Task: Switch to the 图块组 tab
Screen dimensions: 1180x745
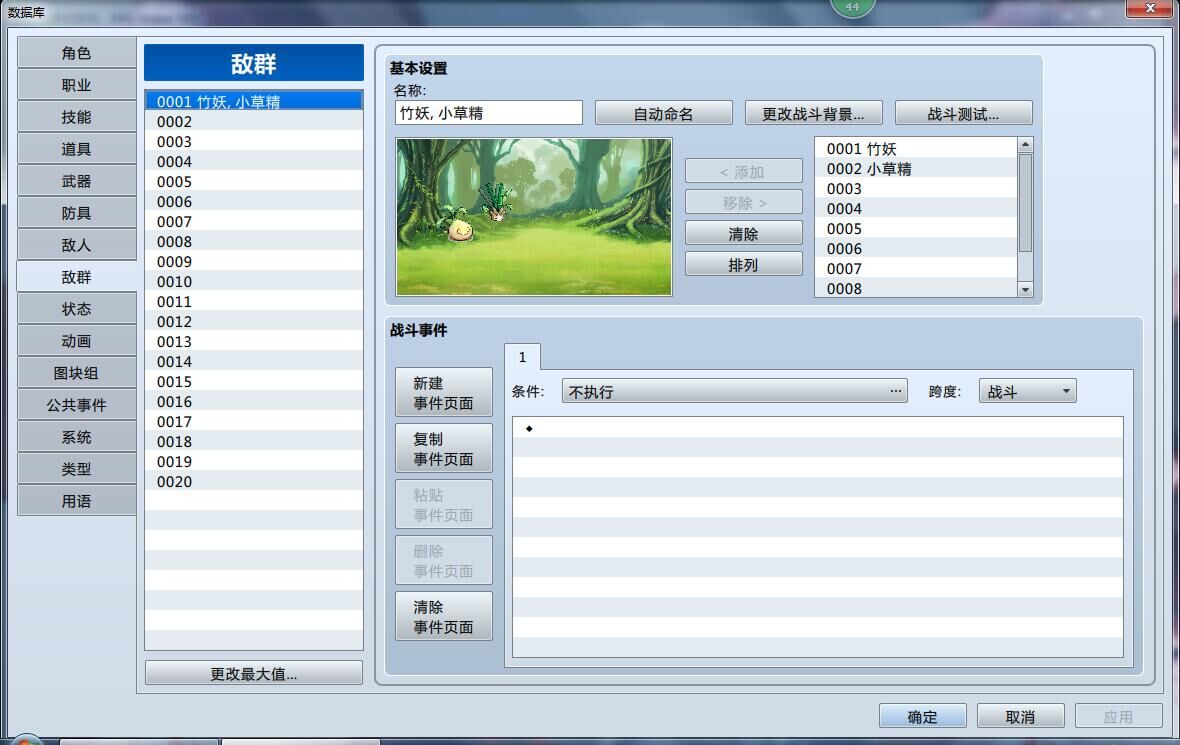Action: coord(76,373)
